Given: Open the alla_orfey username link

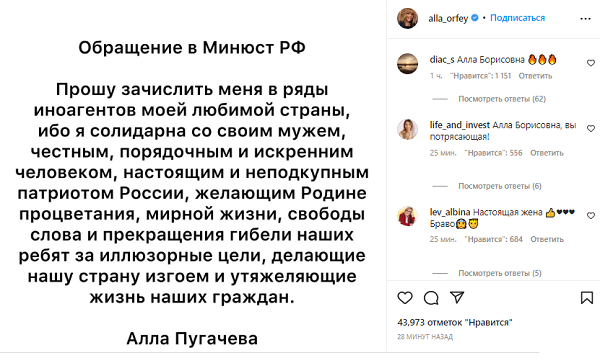Looking at the screenshot, I should (x=448, y=18).
